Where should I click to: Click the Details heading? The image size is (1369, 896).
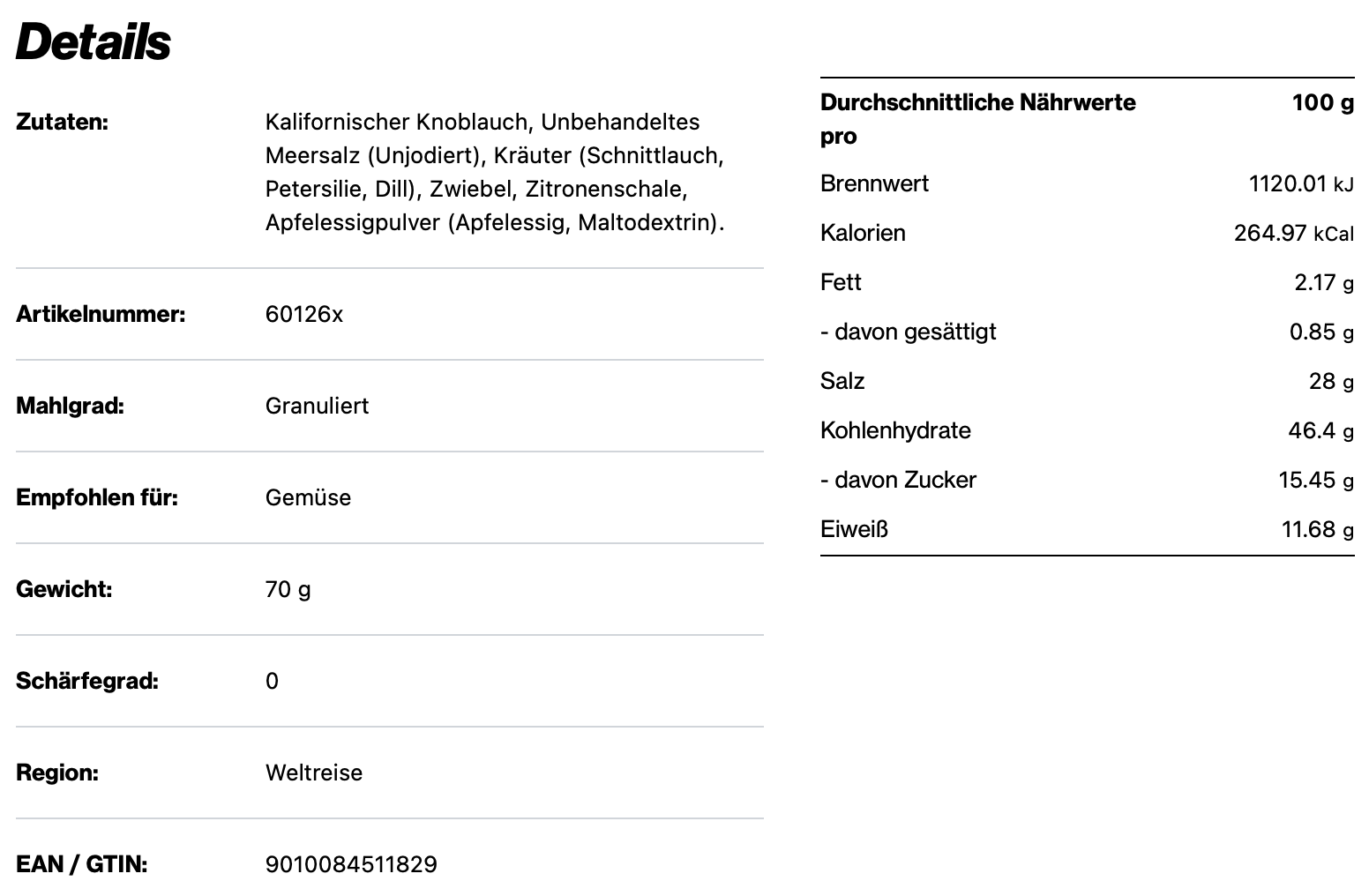pos(94,41)
